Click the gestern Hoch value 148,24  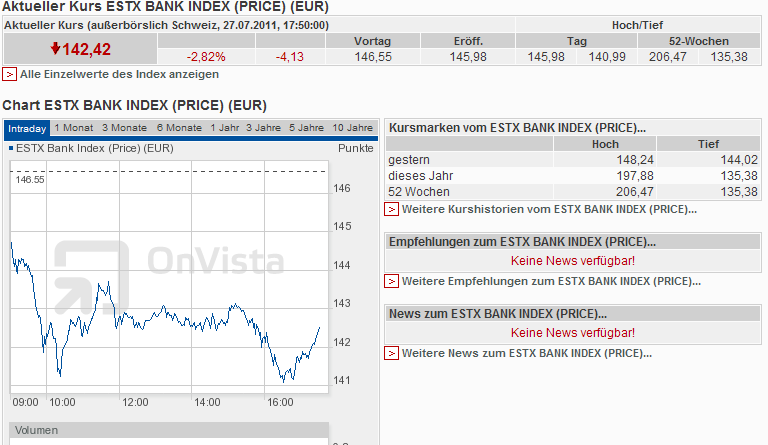pyautogui.click(x=635, y=160)
